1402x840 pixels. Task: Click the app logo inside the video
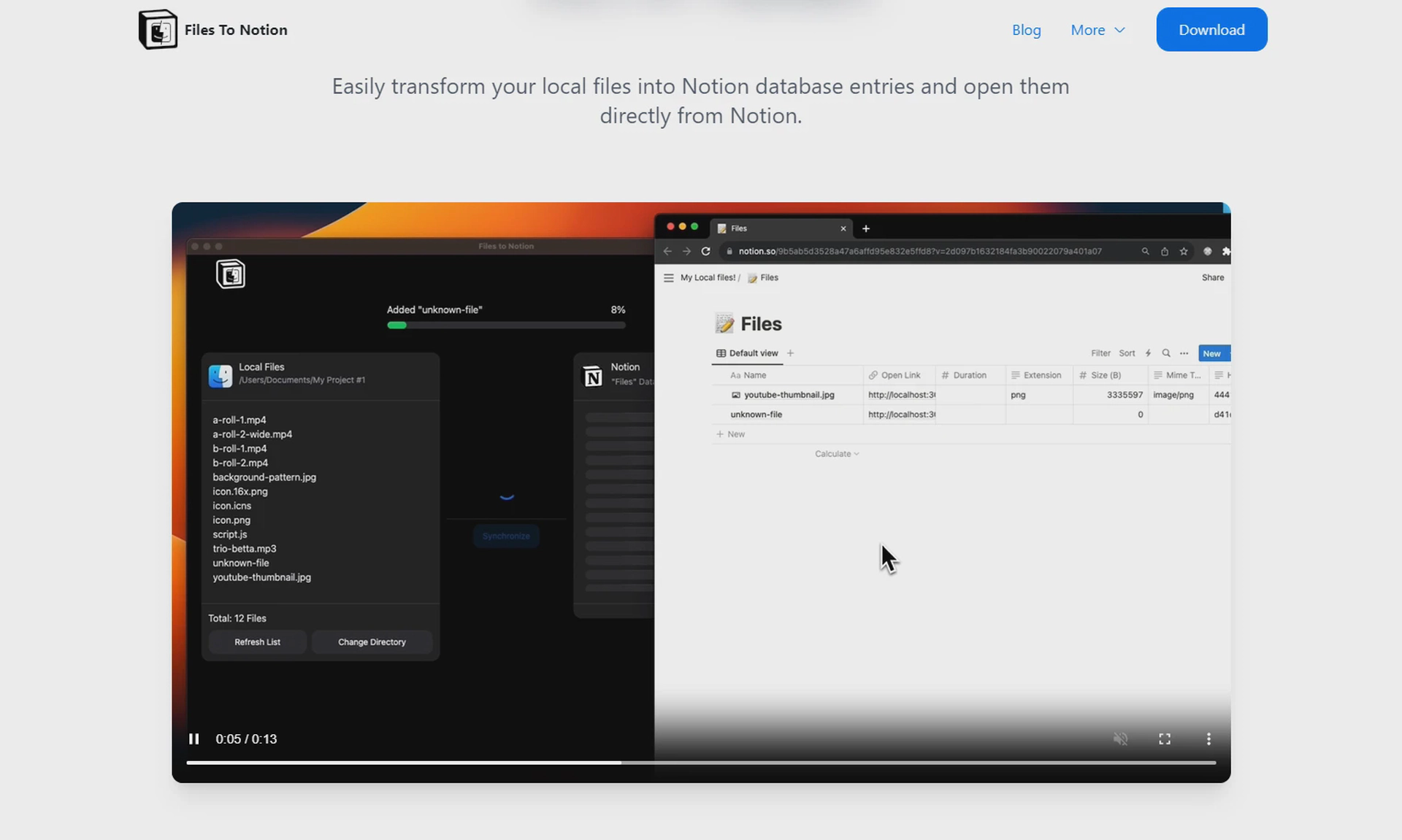[x=231, y=274]
